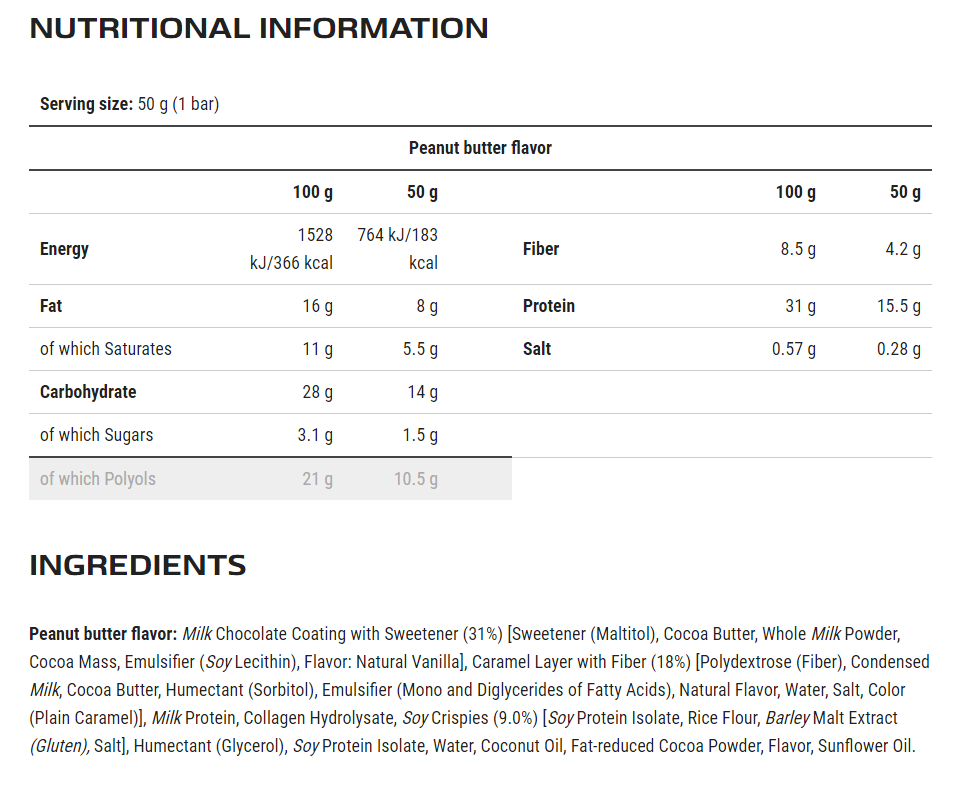The height and width of the screenshot is (785, 962).
Task: Click the Peanut butter flavor table header
Action: pos(480,148)
